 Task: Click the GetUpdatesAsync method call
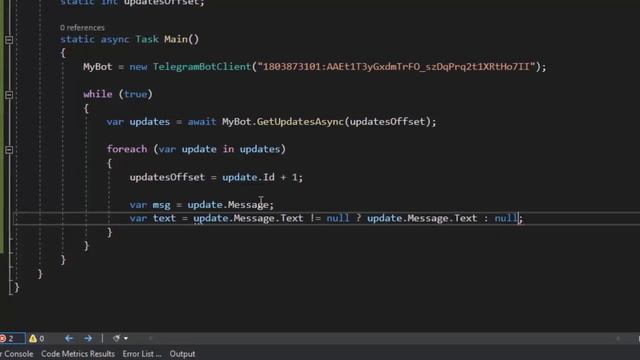click(x=300, y=122)
